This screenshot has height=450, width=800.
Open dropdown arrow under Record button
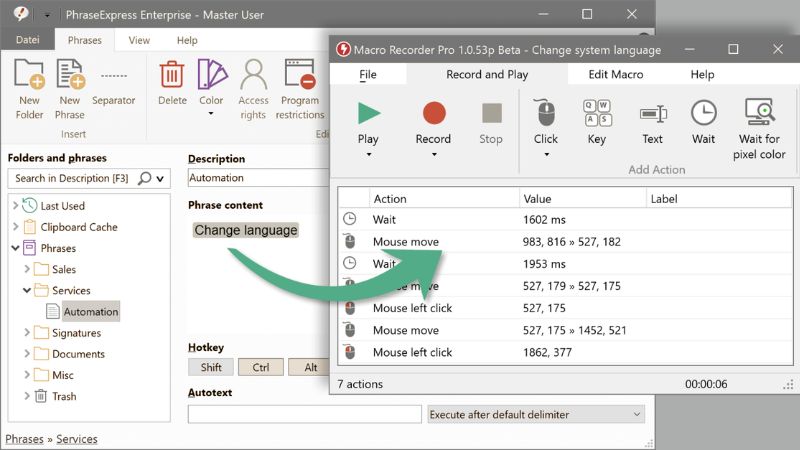(434, 155)
